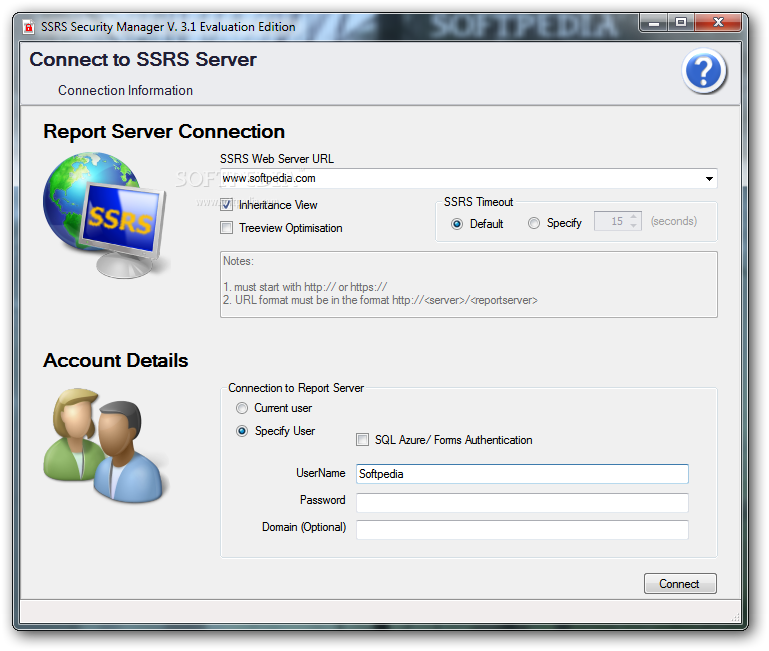The height and width of the screenshot is (651, 769).
Task: Focus the UserName text field
Action: pos(522,474)
